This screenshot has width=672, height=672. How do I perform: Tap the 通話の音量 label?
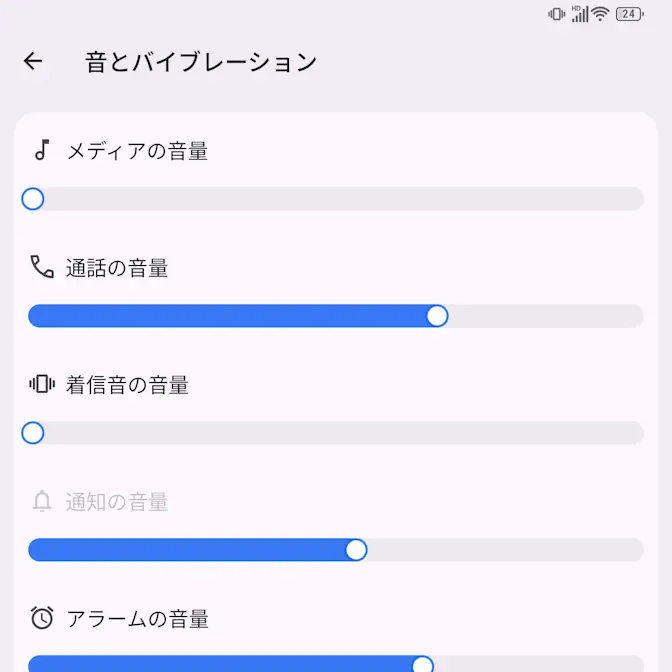click(117, 268)
